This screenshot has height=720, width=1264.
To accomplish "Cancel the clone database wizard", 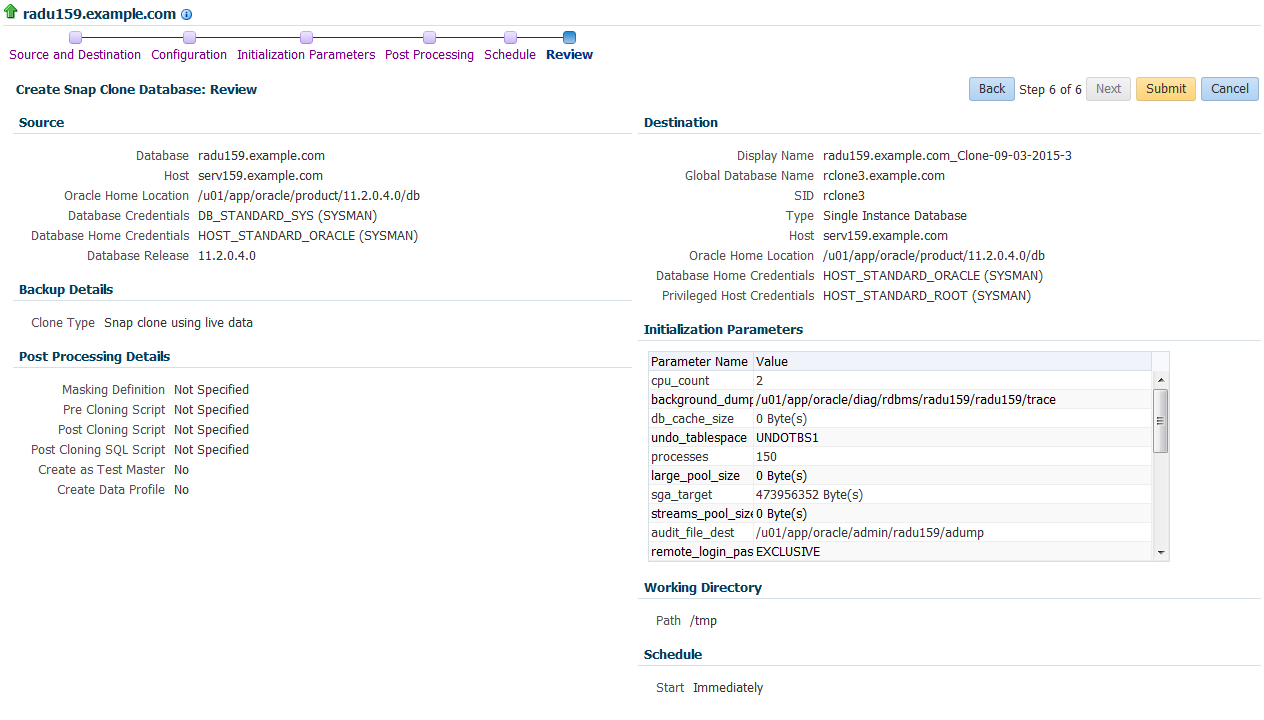I will pyautogui.click(x=1229, y=89).
